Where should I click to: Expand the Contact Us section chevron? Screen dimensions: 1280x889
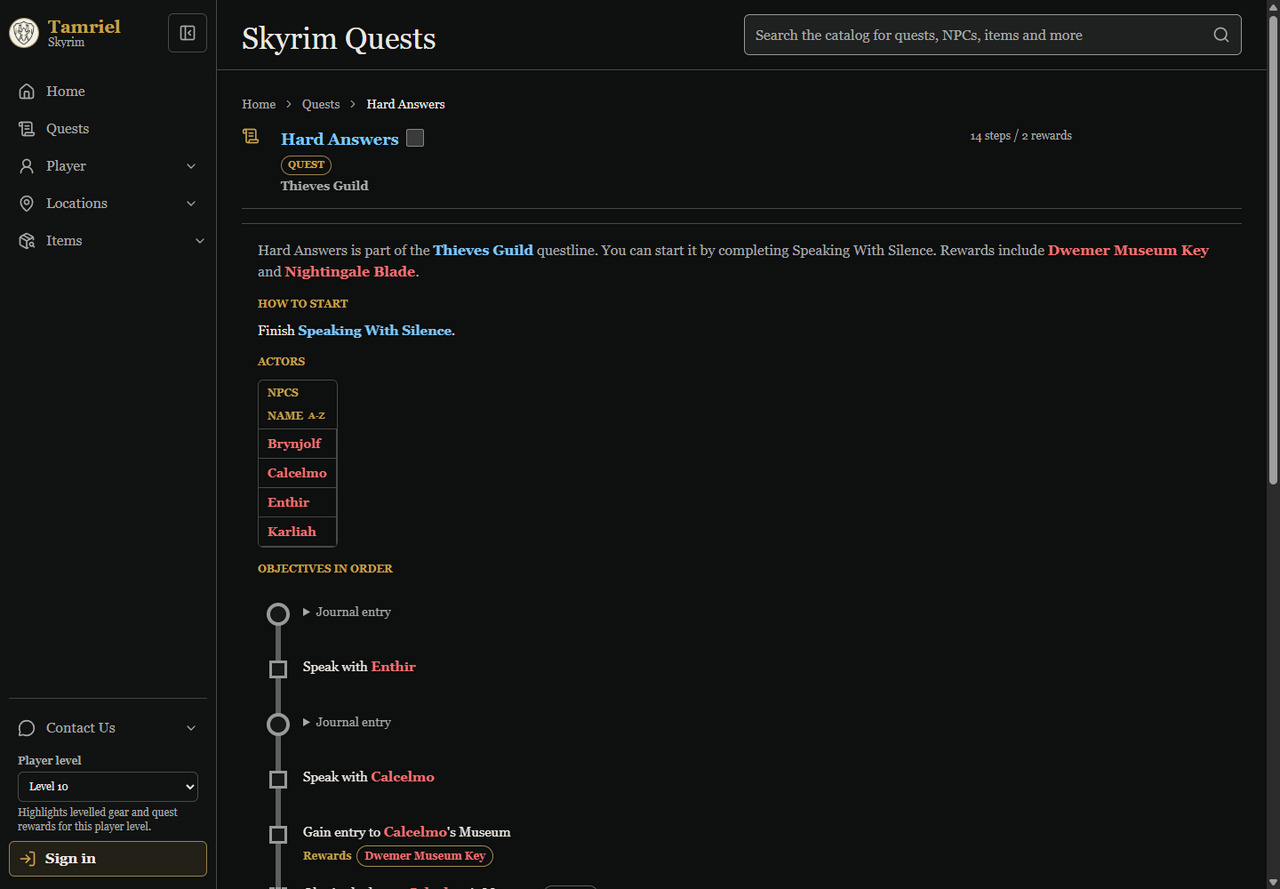click(191, 728)
